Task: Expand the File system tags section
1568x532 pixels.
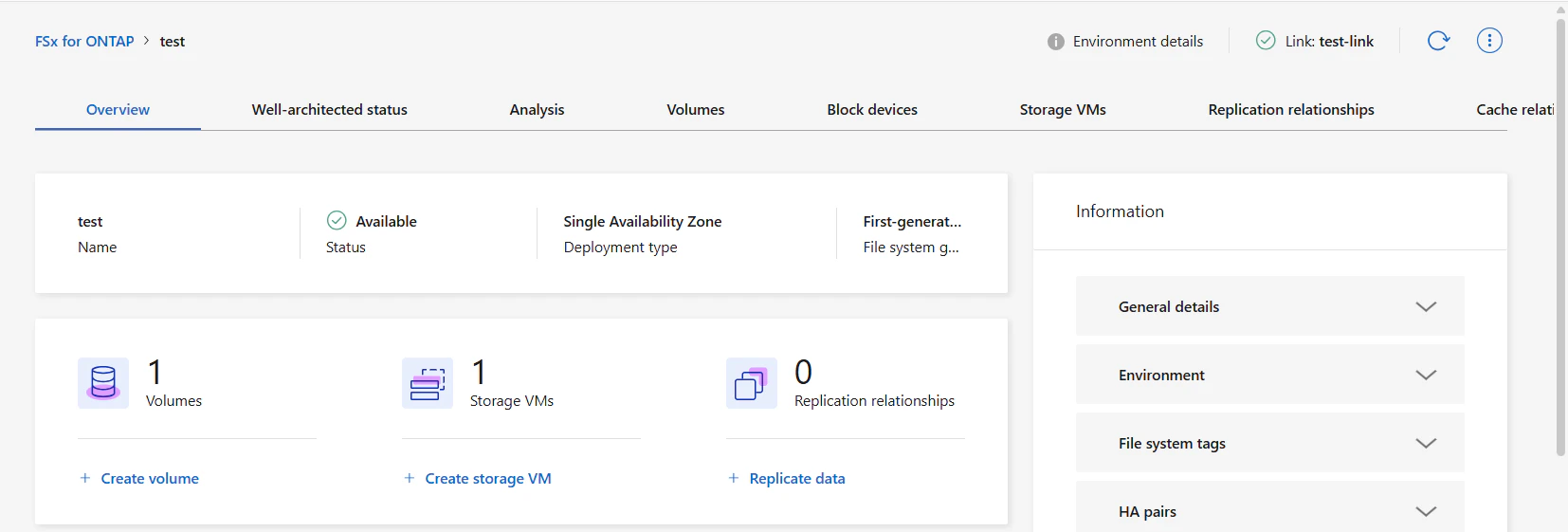Action: [x=1270, y=443]
